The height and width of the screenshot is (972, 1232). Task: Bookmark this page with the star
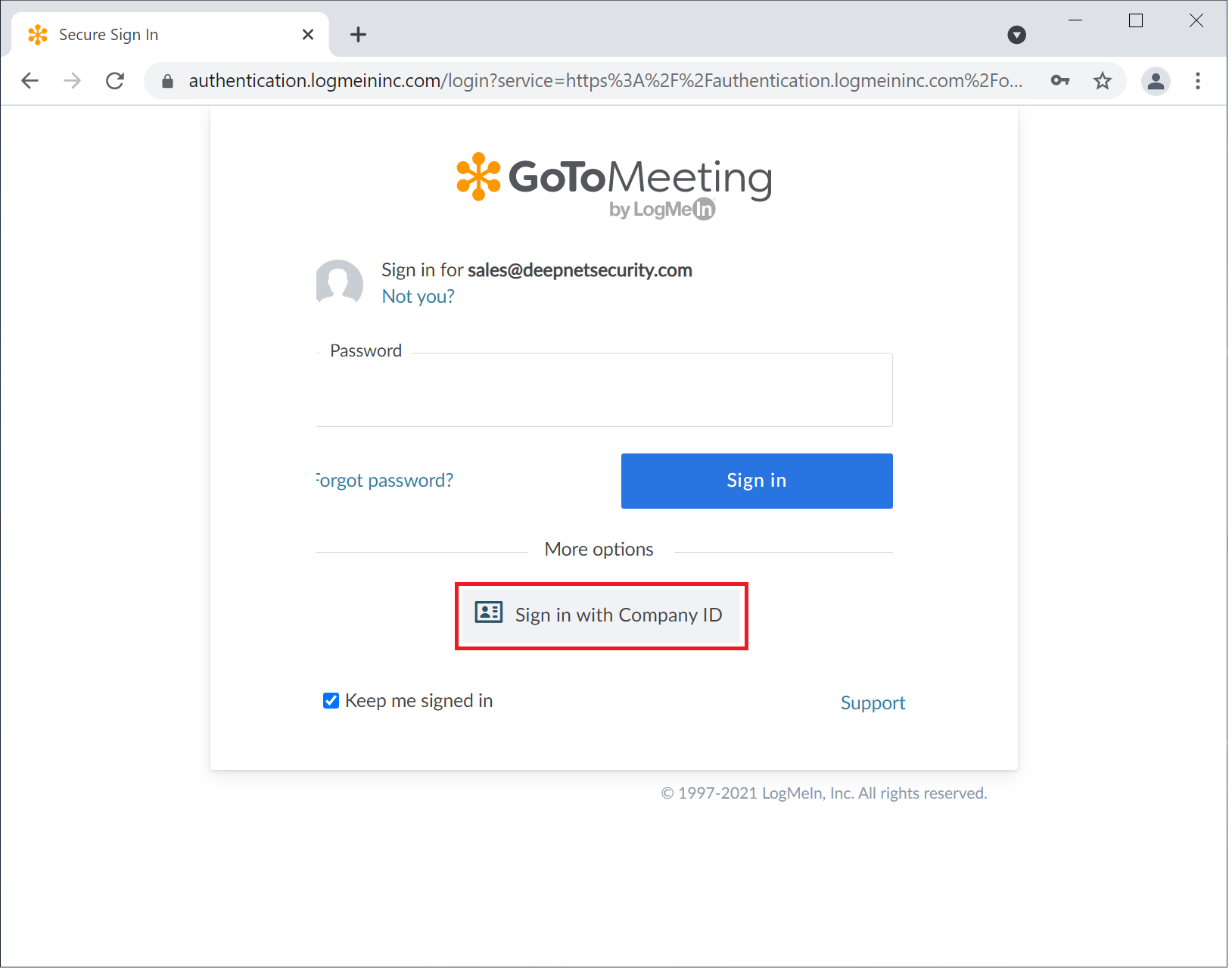tap(1103, 81)
